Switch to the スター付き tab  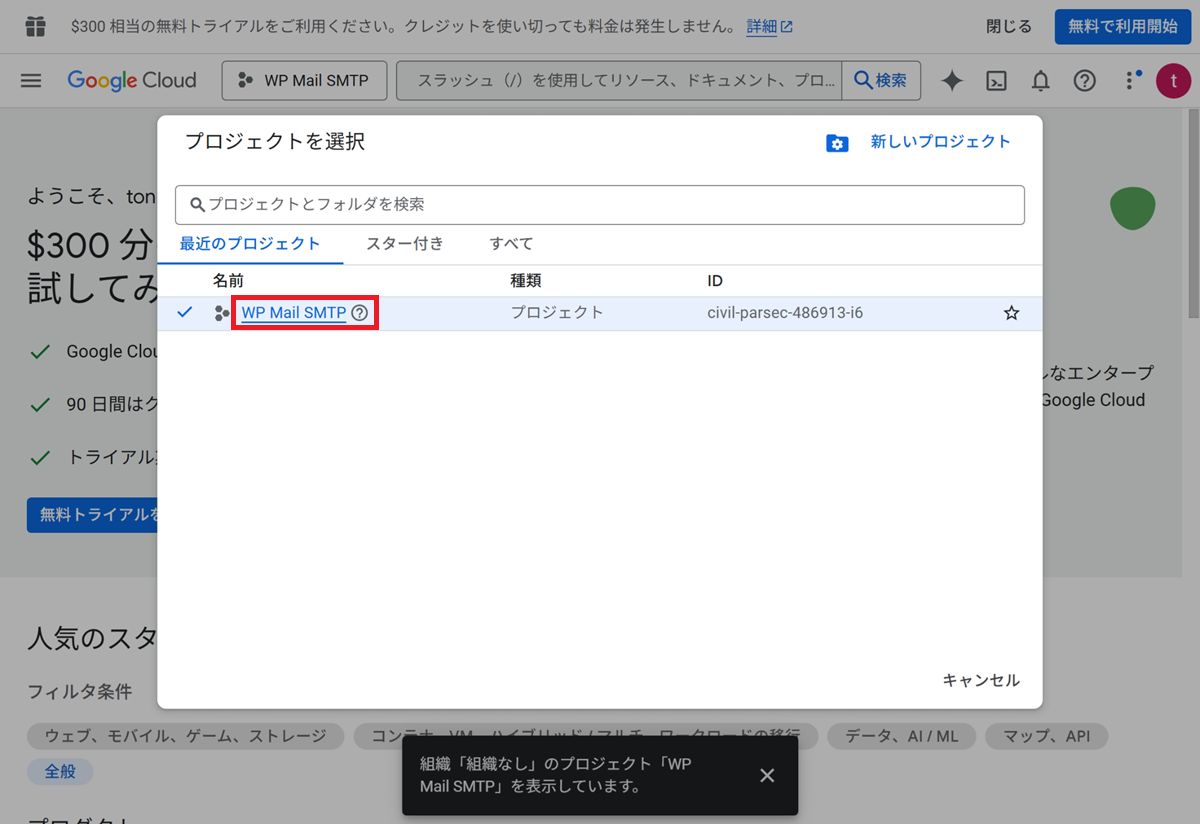405,243
